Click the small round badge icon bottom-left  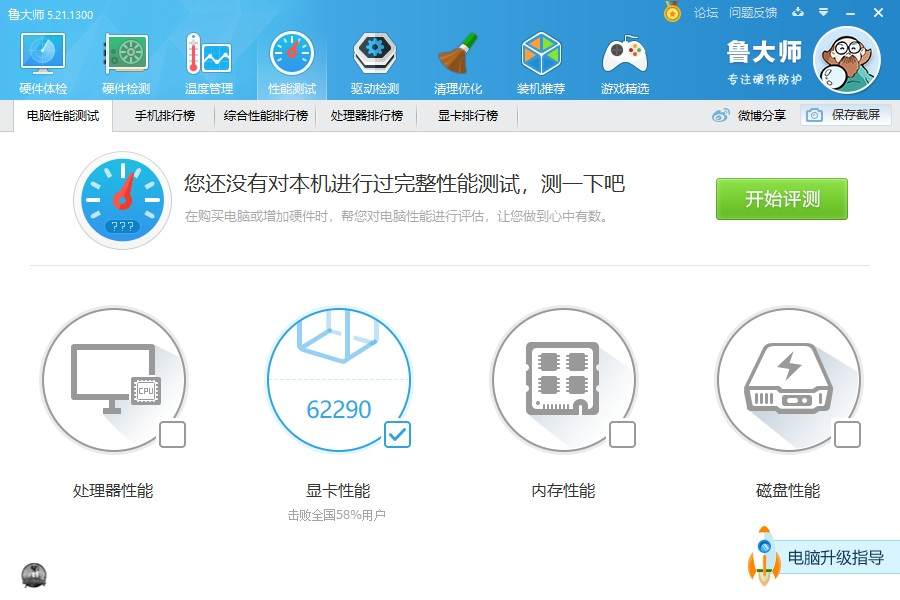(x=34, y=575)
